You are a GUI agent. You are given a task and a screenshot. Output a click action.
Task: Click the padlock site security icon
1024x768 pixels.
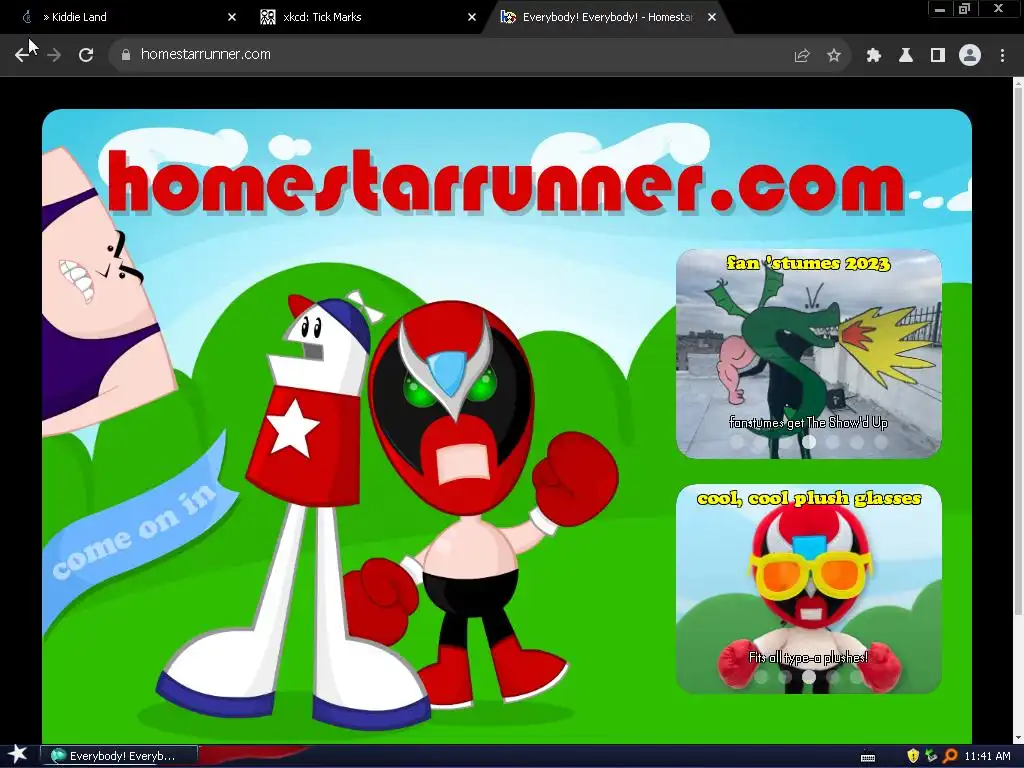(x=125, y=55)
